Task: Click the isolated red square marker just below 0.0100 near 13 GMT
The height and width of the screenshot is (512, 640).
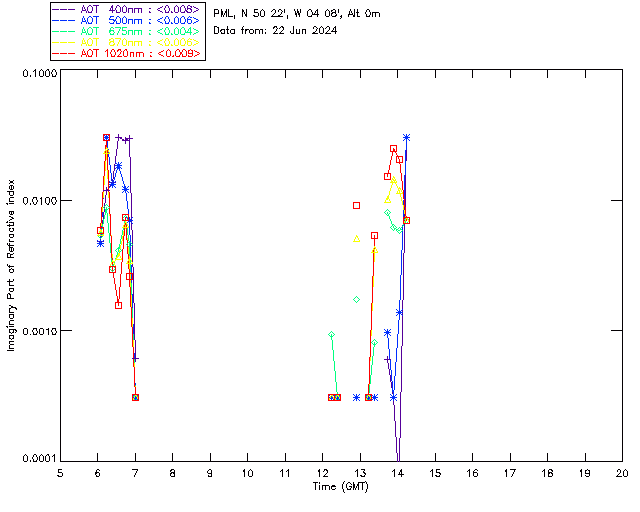Action: tap(356, 205)
